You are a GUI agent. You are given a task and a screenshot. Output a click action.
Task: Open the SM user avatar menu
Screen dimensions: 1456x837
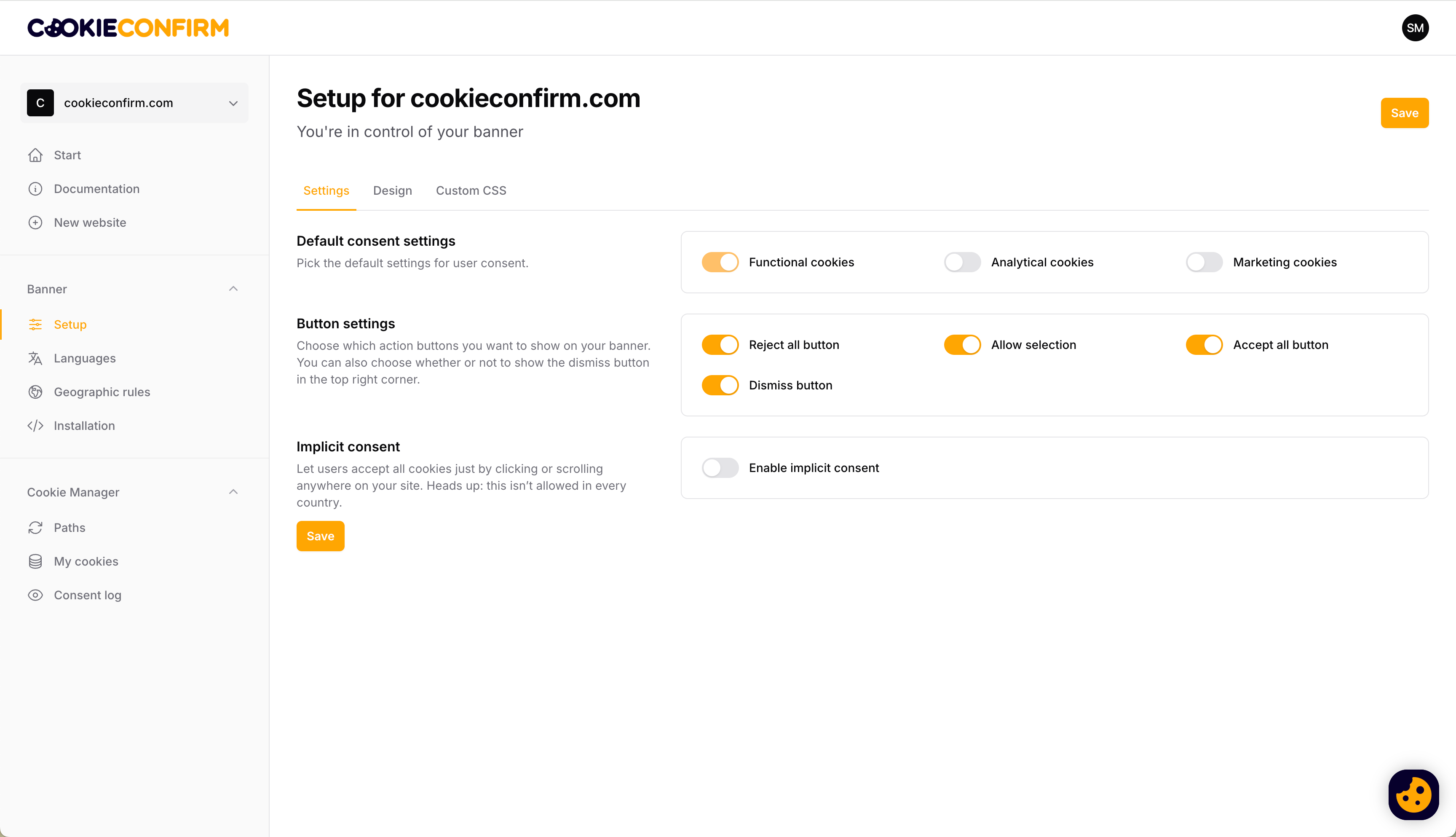tap(1415, 28)
